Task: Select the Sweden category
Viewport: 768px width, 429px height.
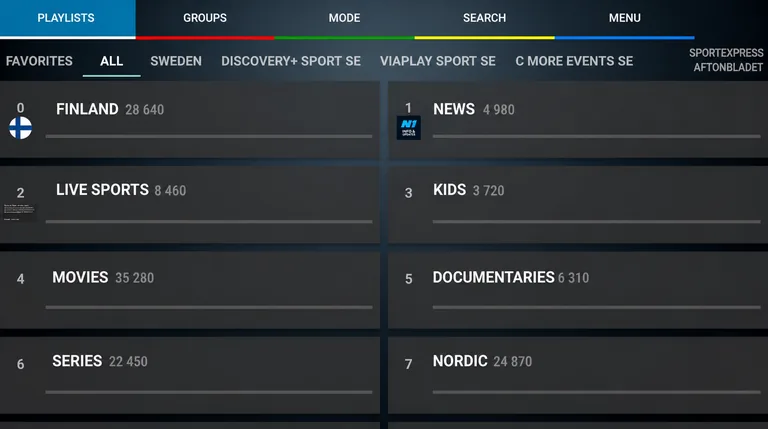Action: pyautogui.click(x=176, y=61)
